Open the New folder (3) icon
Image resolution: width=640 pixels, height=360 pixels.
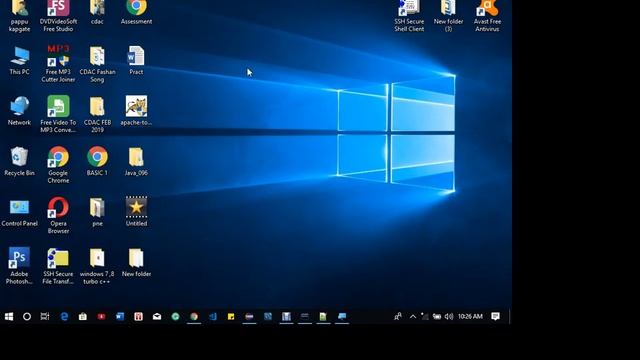pos(448,16)
